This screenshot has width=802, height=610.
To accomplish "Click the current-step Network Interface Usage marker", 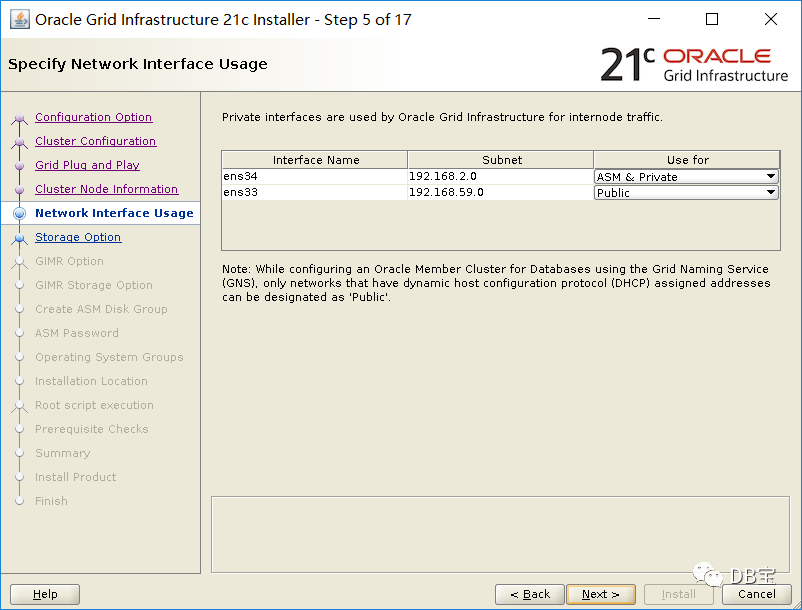I will [x=19, y=213].
